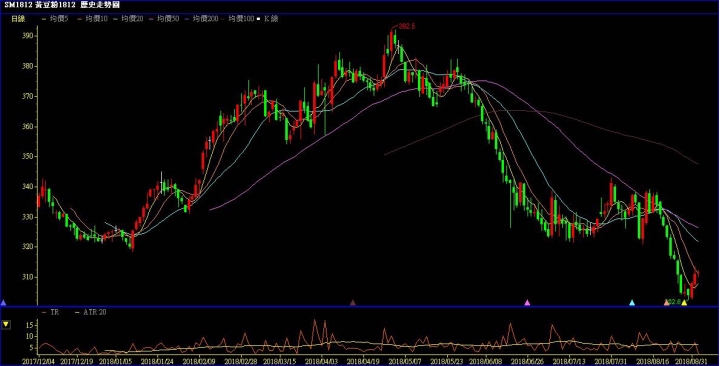Click the 日線 period label

point(18,19)
